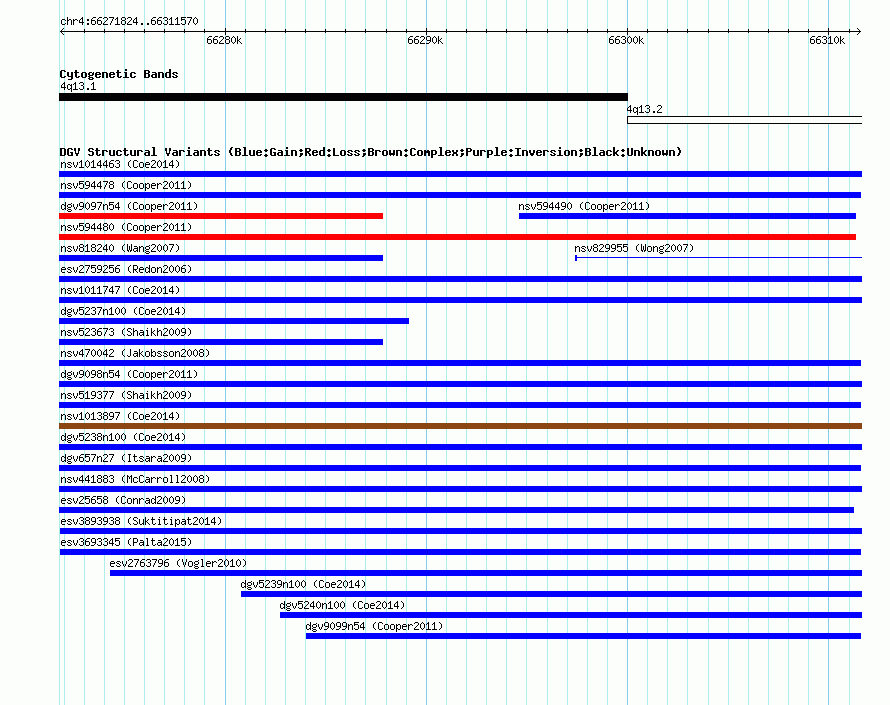Click the red bar under dgv9097n54
This screenshot has height=705, width=890.
coord(221,216)
